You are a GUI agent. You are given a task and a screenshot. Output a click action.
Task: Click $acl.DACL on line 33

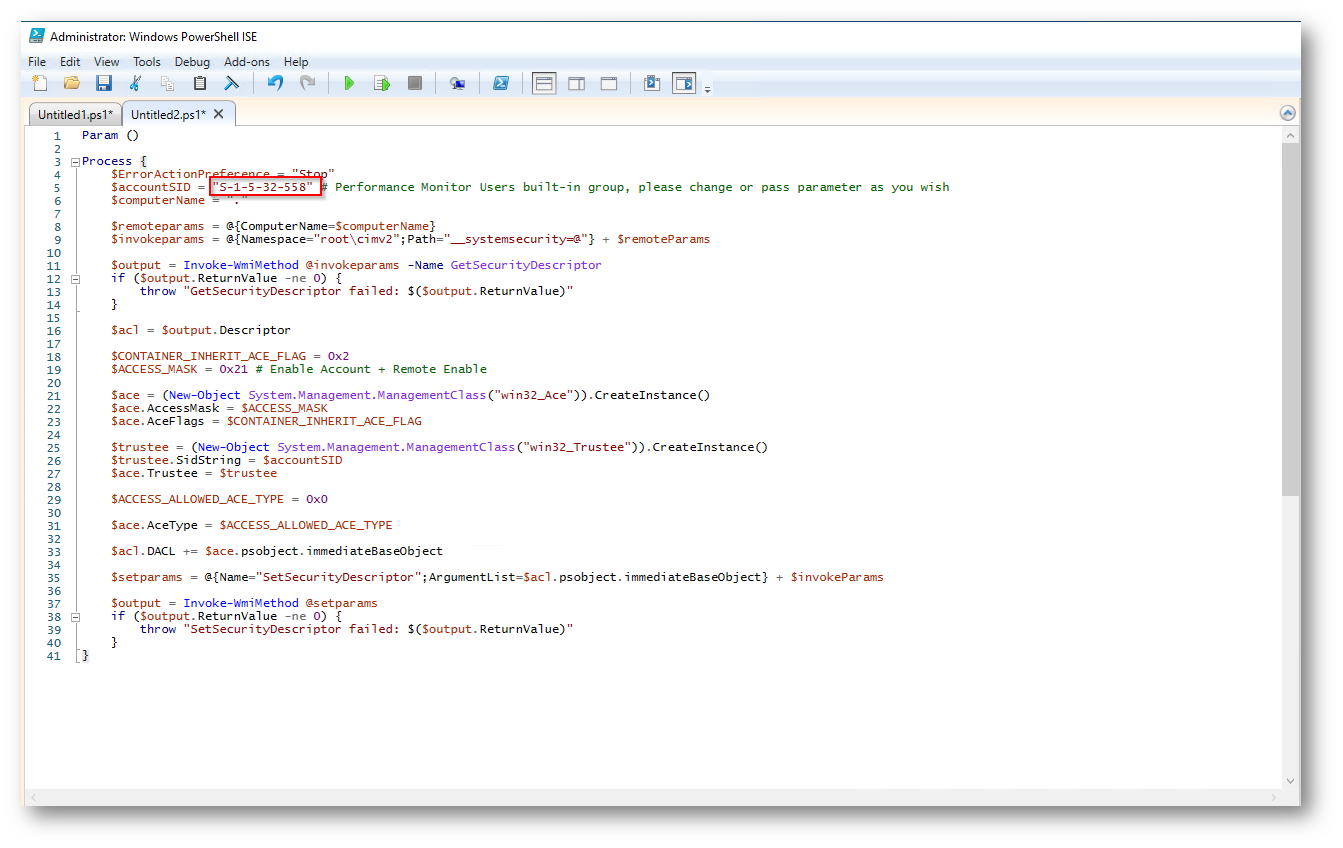click(143, 551)
